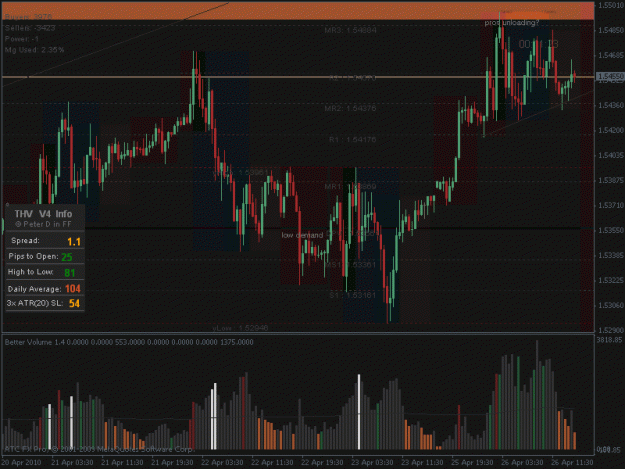Click the 3x ATR(20) SL value 54
This screenshot has width=625, height=469.
point(74,303)
